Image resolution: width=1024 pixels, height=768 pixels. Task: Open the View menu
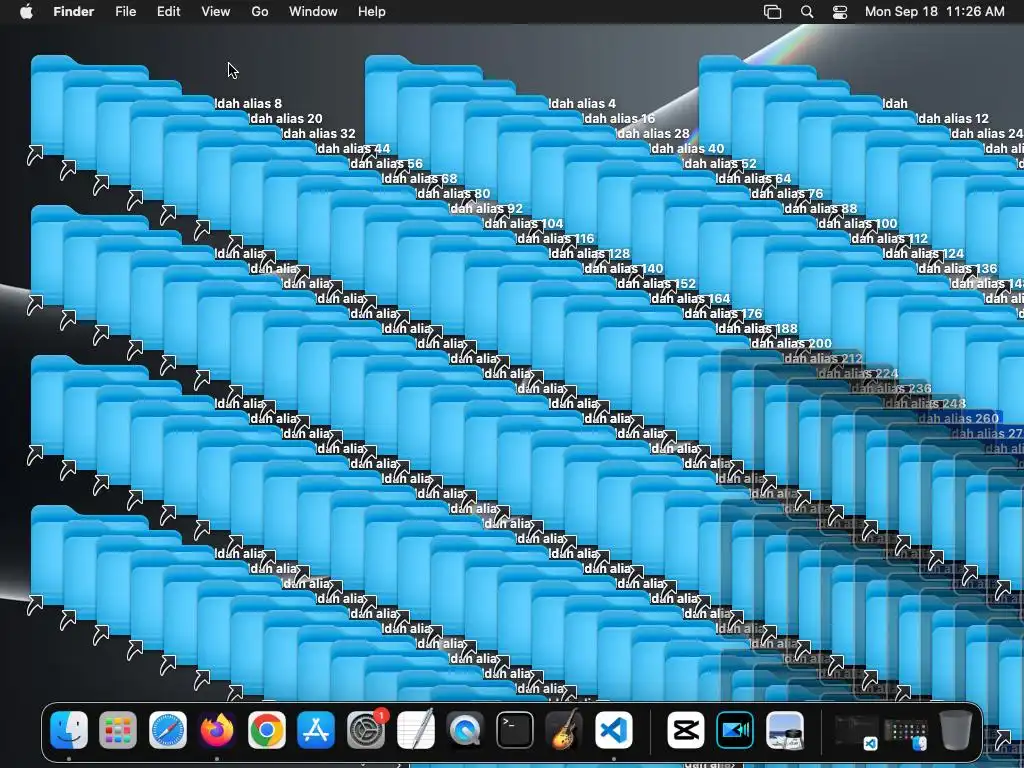(216, 12)
